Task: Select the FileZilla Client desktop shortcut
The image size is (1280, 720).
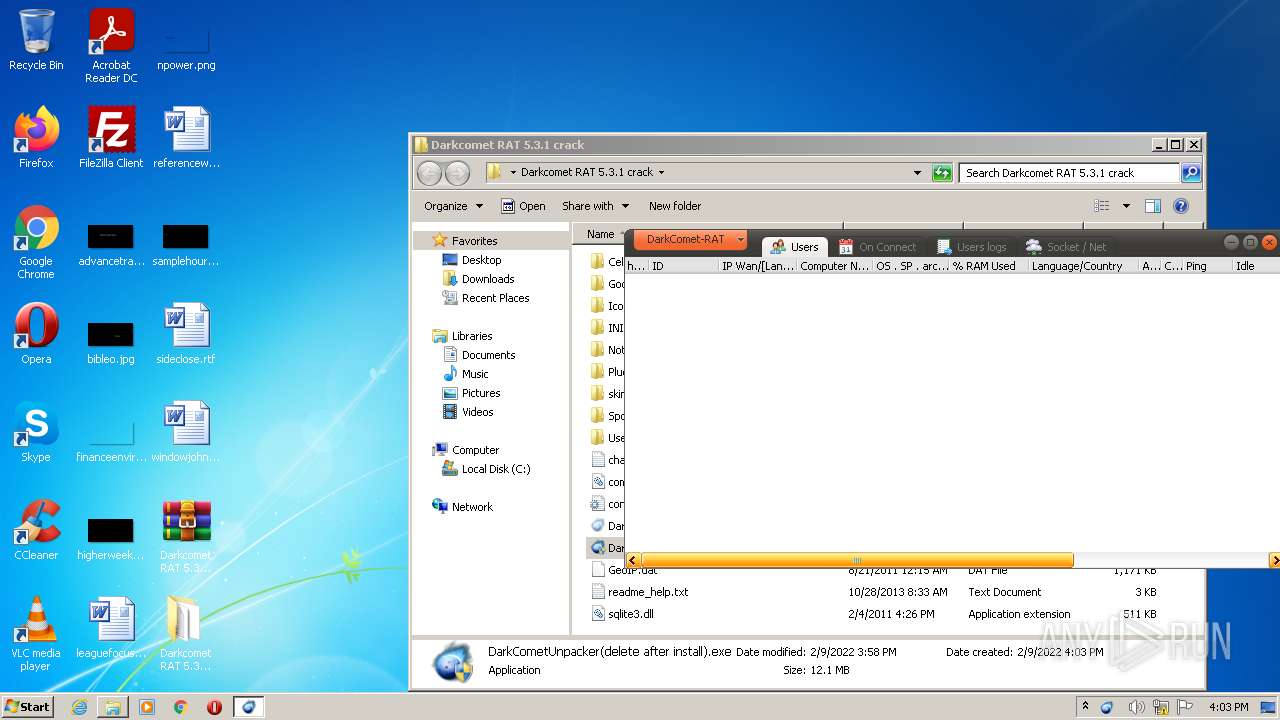Action: (x=111, y=138)
